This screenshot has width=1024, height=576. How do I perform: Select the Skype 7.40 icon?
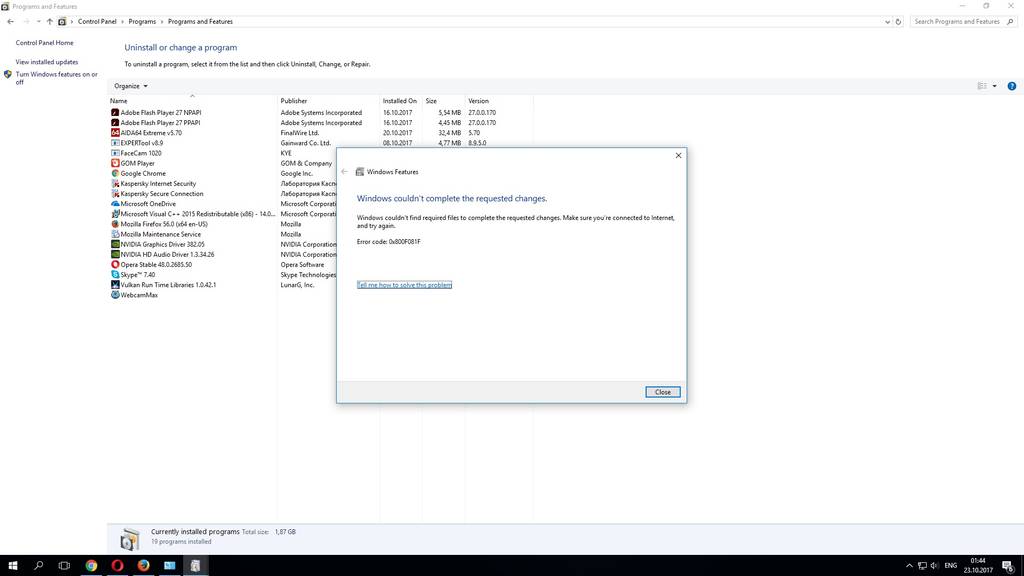(x=115, y=274)
